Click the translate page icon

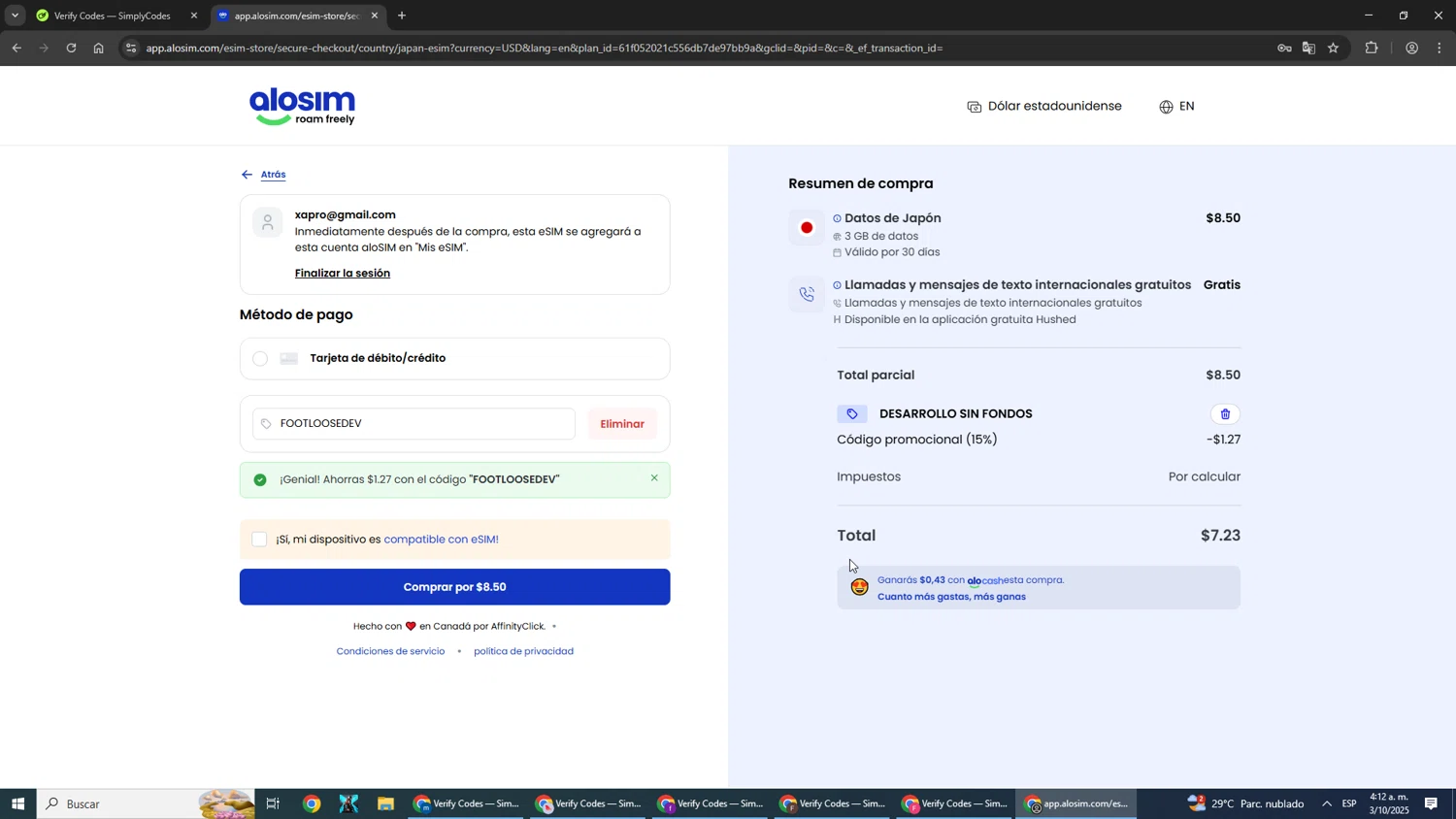(x=1308, y=49)
